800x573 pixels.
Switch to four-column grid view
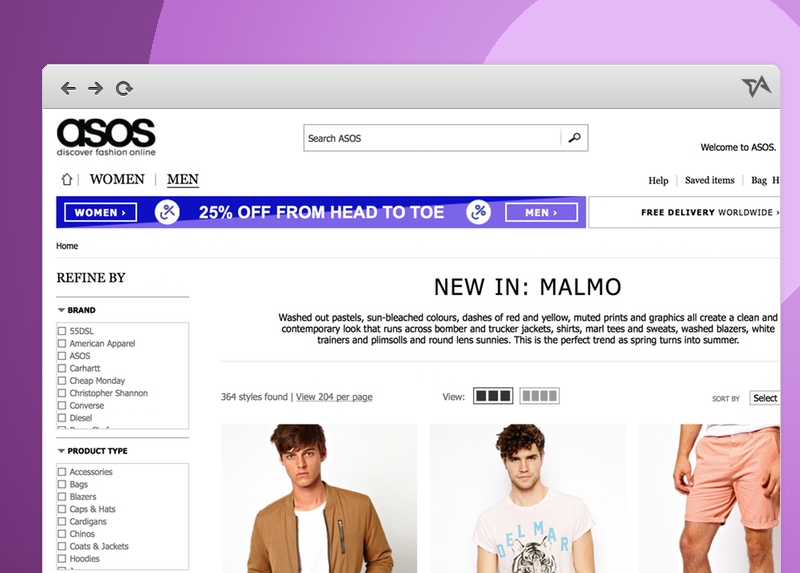click(539, 396)
